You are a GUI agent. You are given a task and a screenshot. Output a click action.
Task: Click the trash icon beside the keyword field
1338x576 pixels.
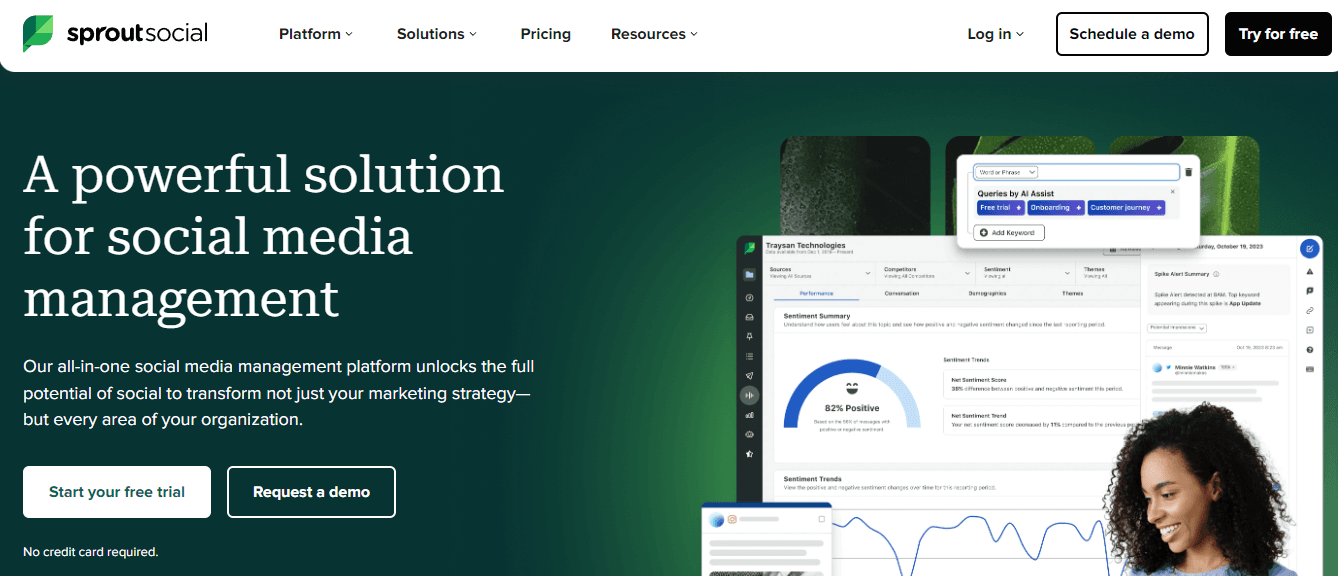[x=1189, y=171]
